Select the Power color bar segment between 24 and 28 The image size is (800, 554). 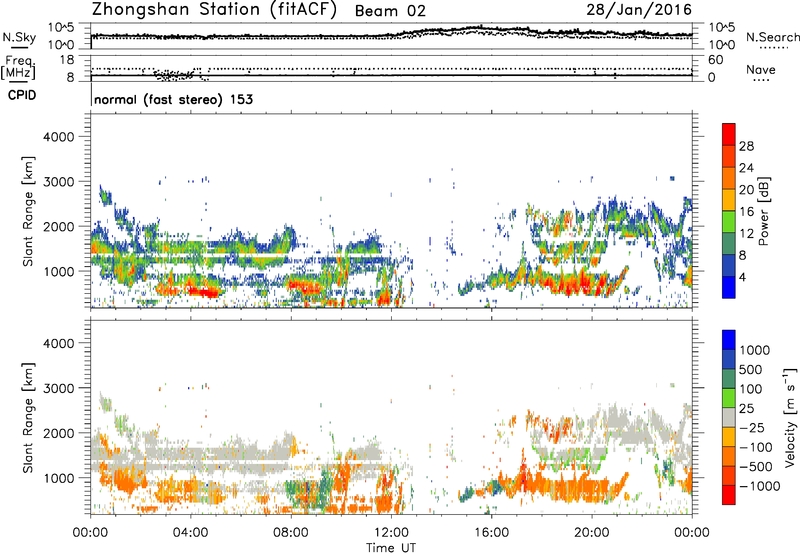[729, 156]
